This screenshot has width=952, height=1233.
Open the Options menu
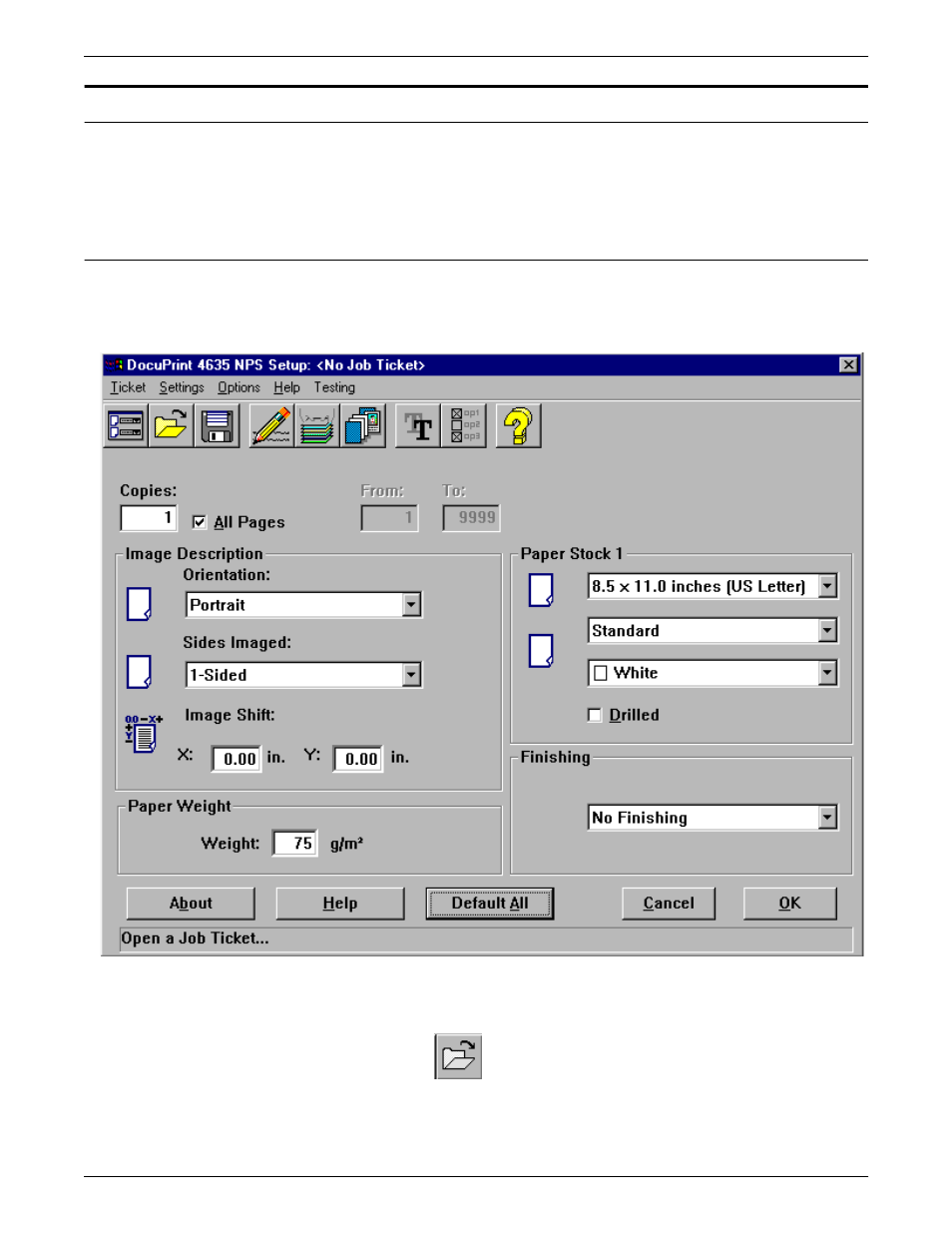239,387
